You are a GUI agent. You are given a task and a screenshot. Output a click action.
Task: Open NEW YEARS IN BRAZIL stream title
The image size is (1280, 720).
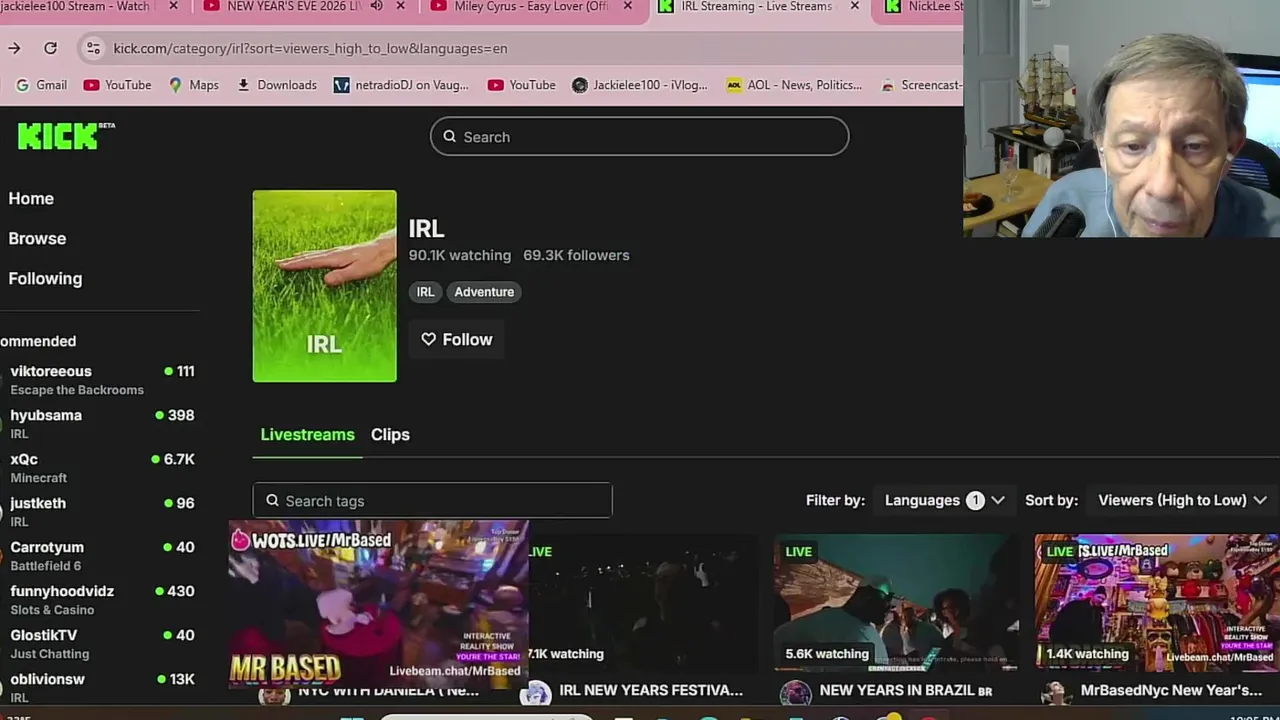click(906, 690)
